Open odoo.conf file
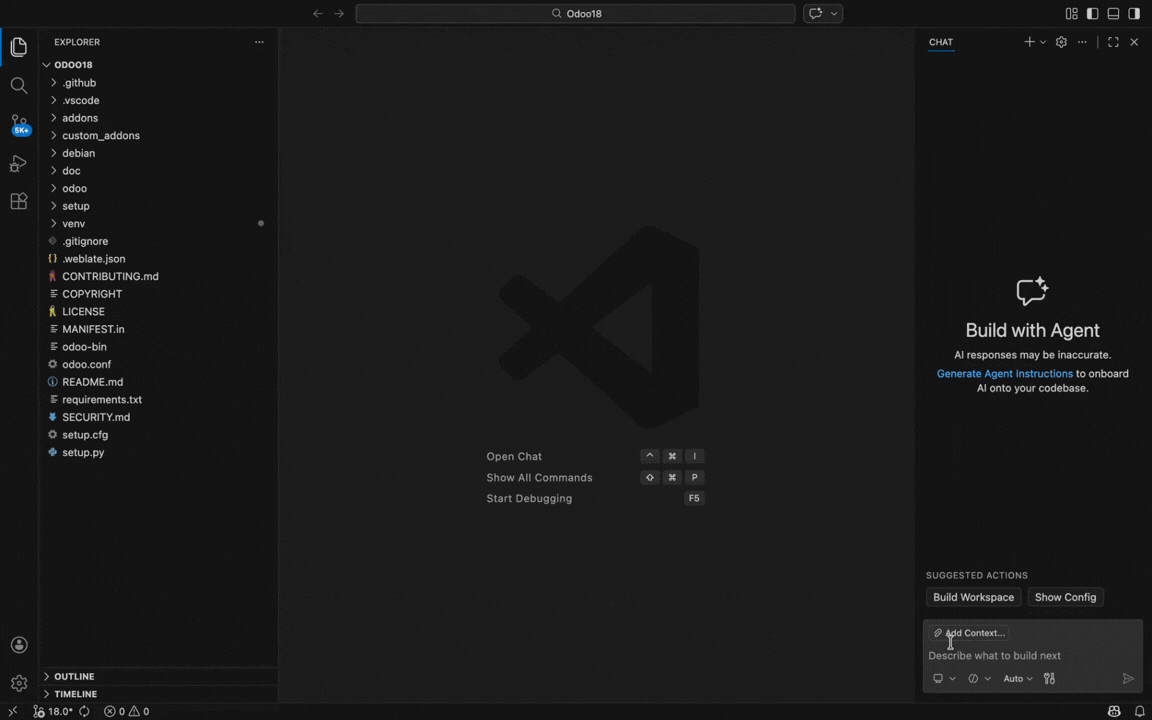The height and width of the screenshot is (720, 1152). (x=159, y=364)
